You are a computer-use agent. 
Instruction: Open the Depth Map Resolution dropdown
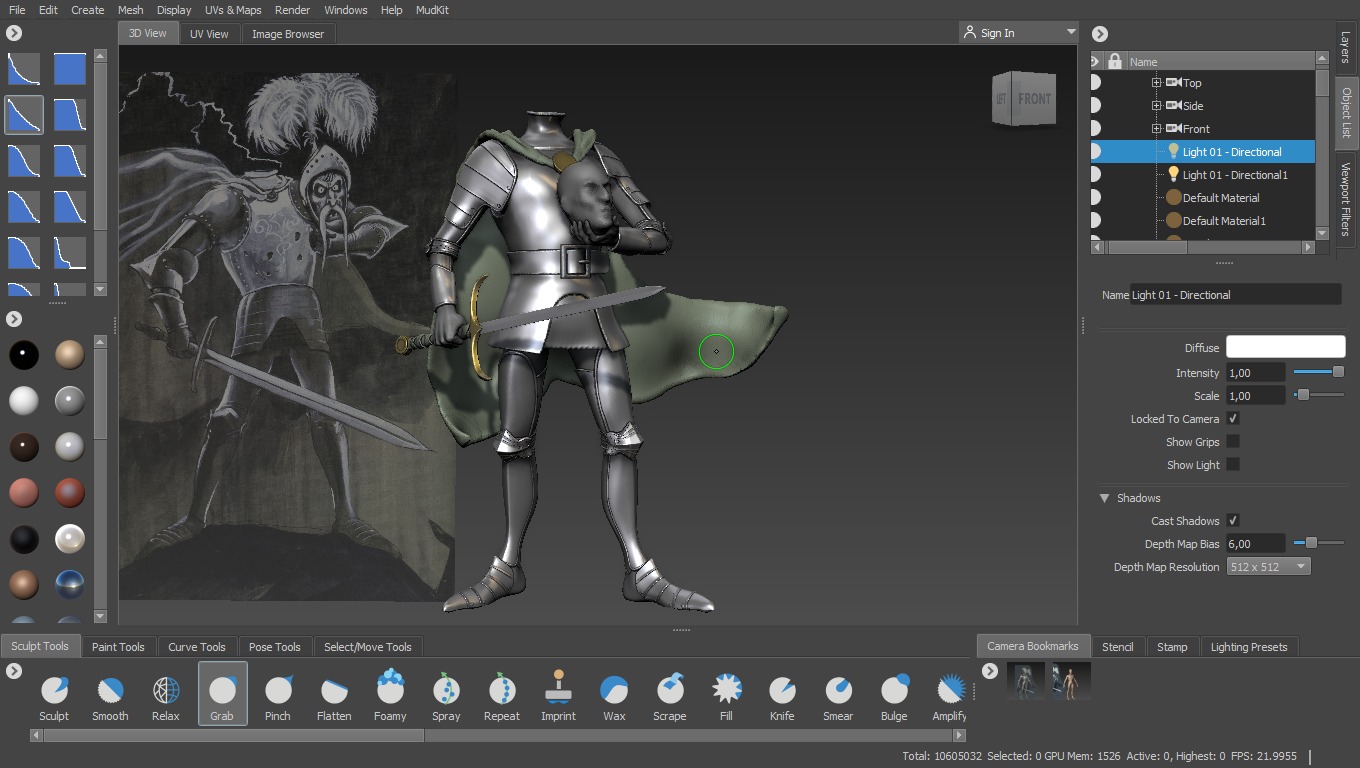point(1268,566)
